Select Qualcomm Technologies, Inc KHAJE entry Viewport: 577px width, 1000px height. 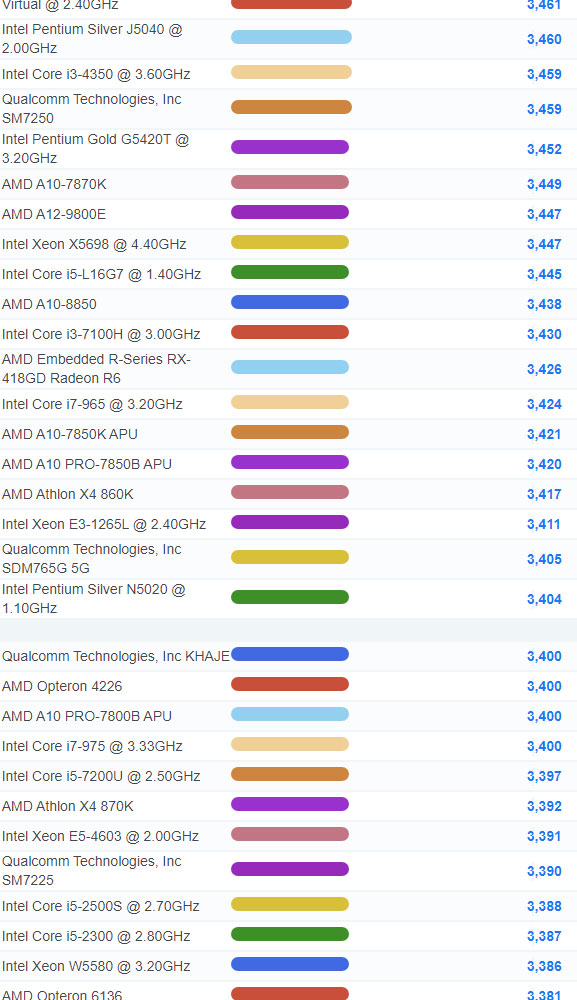[116, 656]
